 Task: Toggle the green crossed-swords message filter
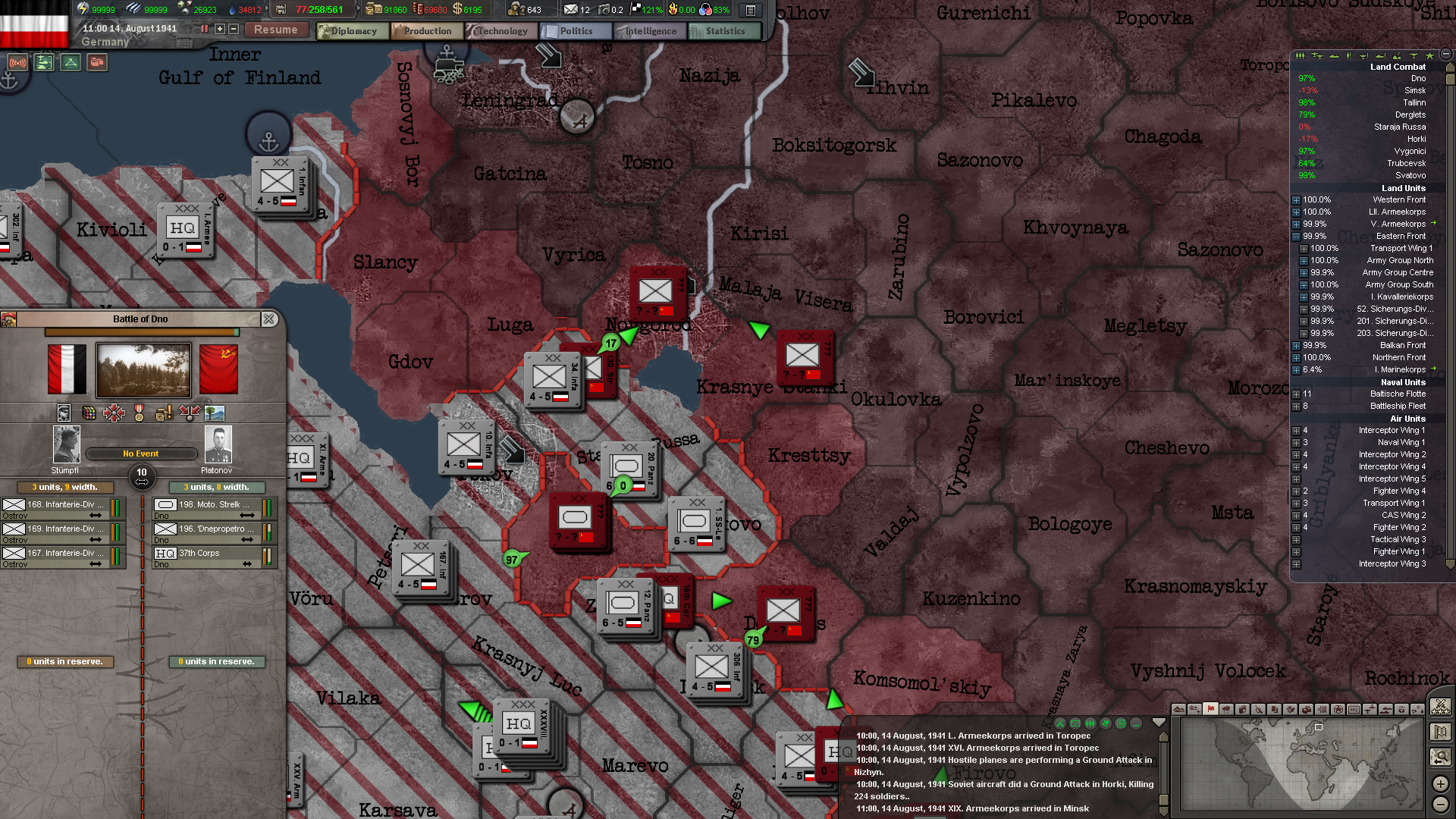coord(1060,723)
